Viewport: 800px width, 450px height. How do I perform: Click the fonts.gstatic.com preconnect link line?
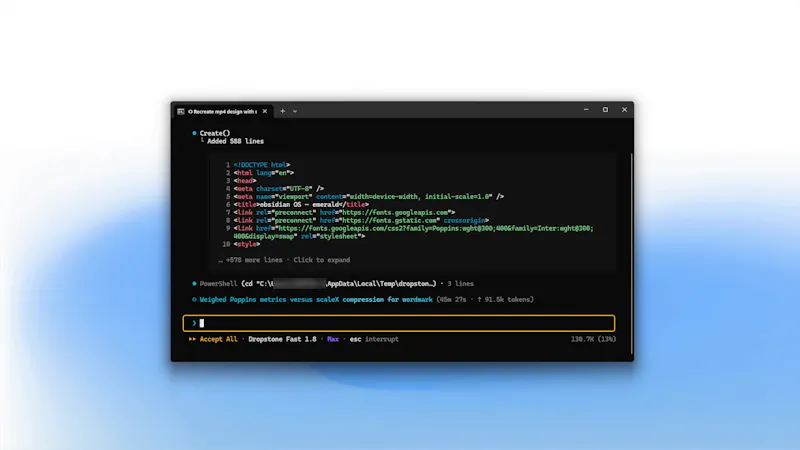pos(361,220)
